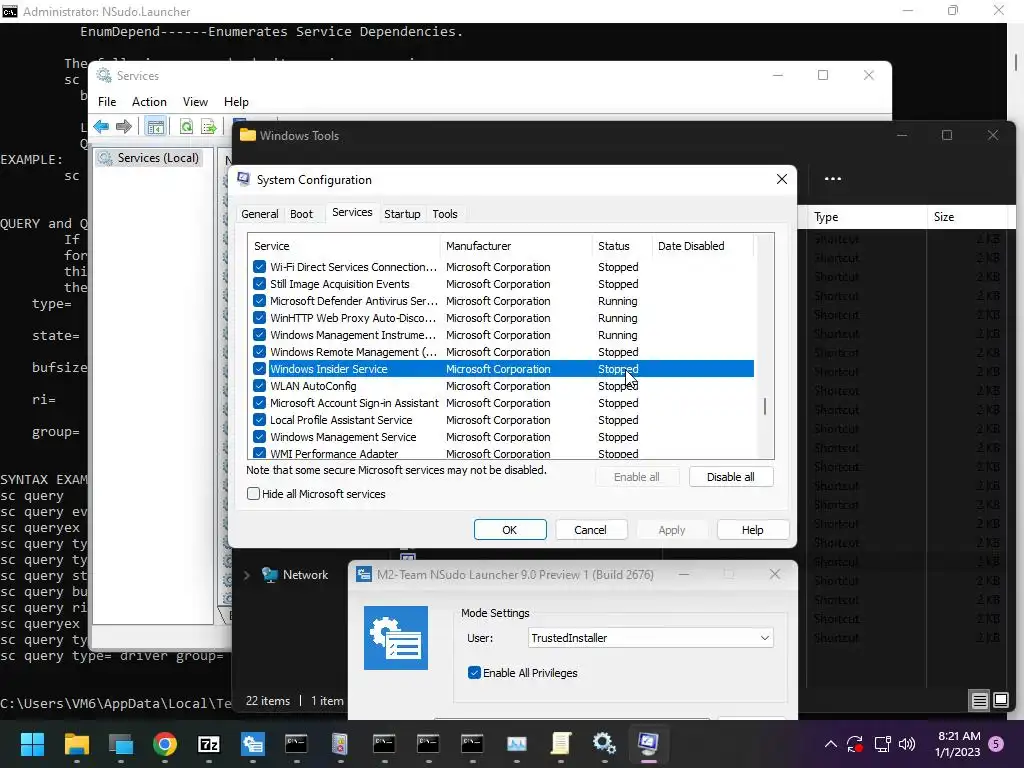Click the Task View icon on taskbar
Viewport: 1024px width, 768px height.
(x=121, y=744)
